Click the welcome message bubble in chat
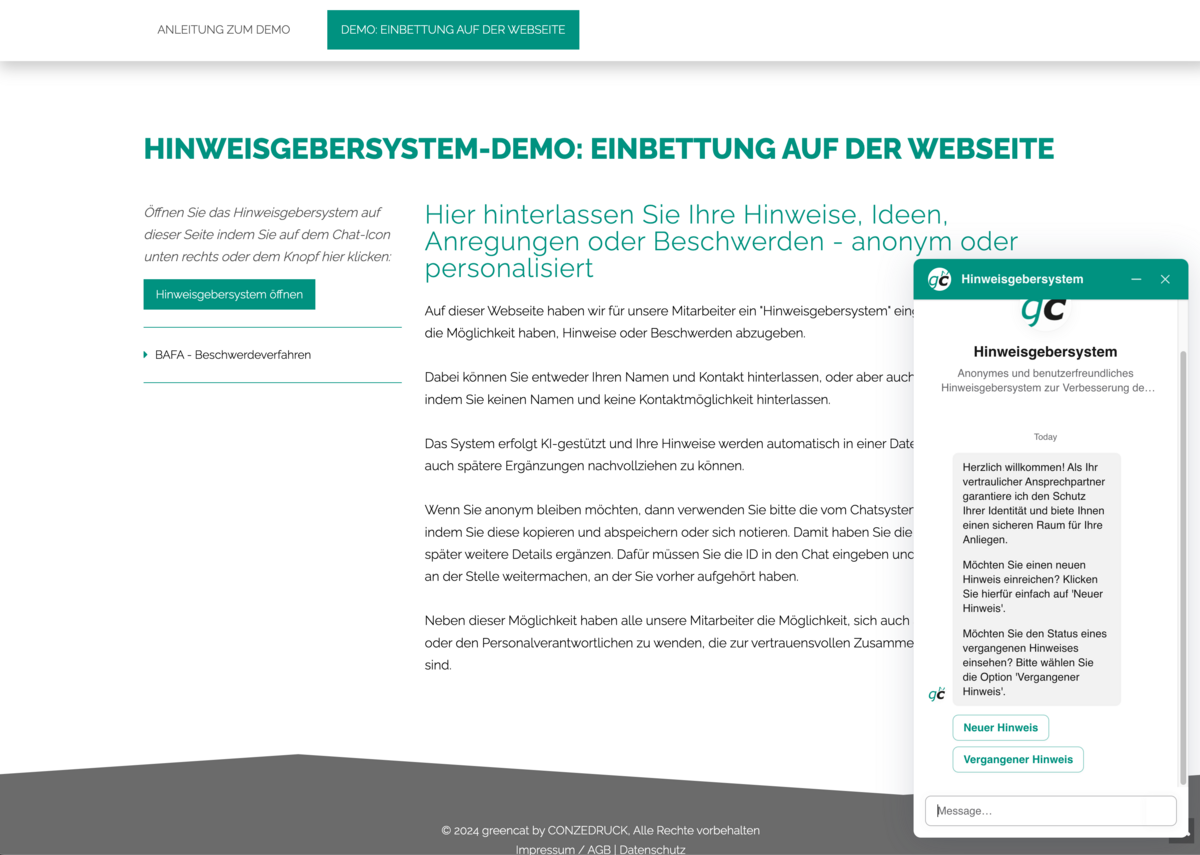The height and width of the screenshot is (855, 1200). point(1036,579)
